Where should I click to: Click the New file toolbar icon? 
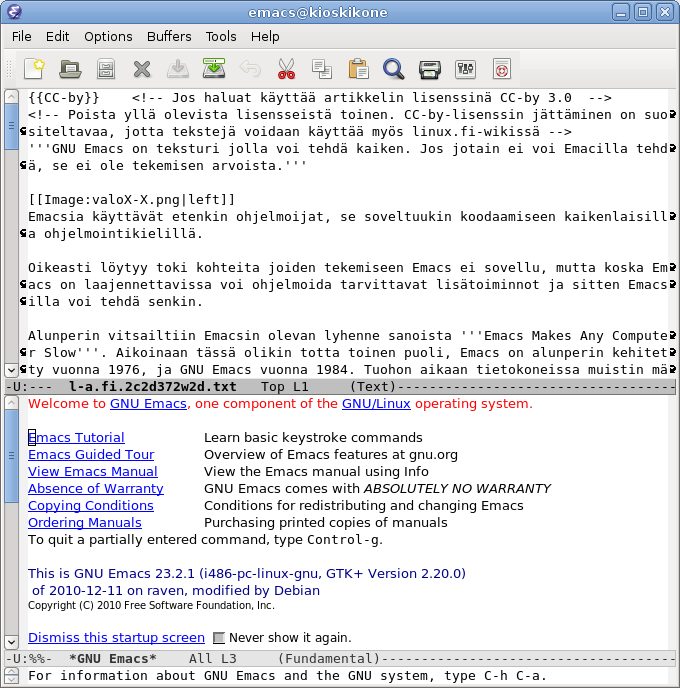(x=35, y=69)
